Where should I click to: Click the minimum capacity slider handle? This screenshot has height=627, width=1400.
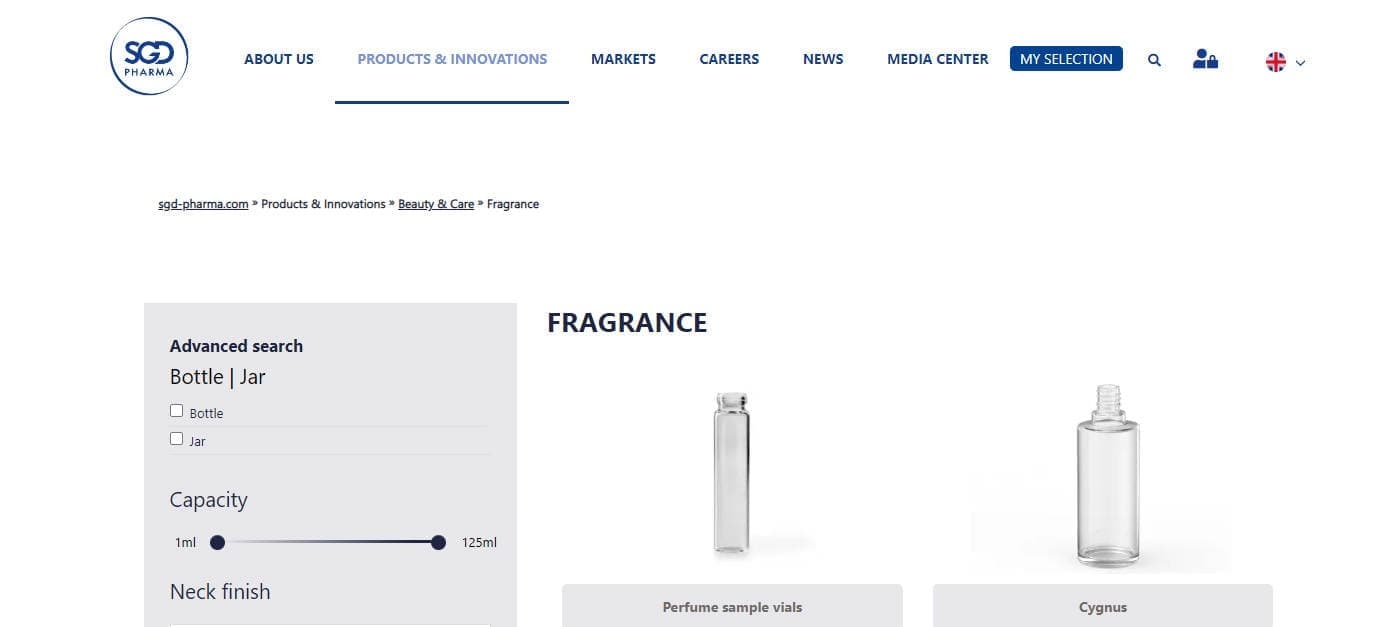[217, 542]
